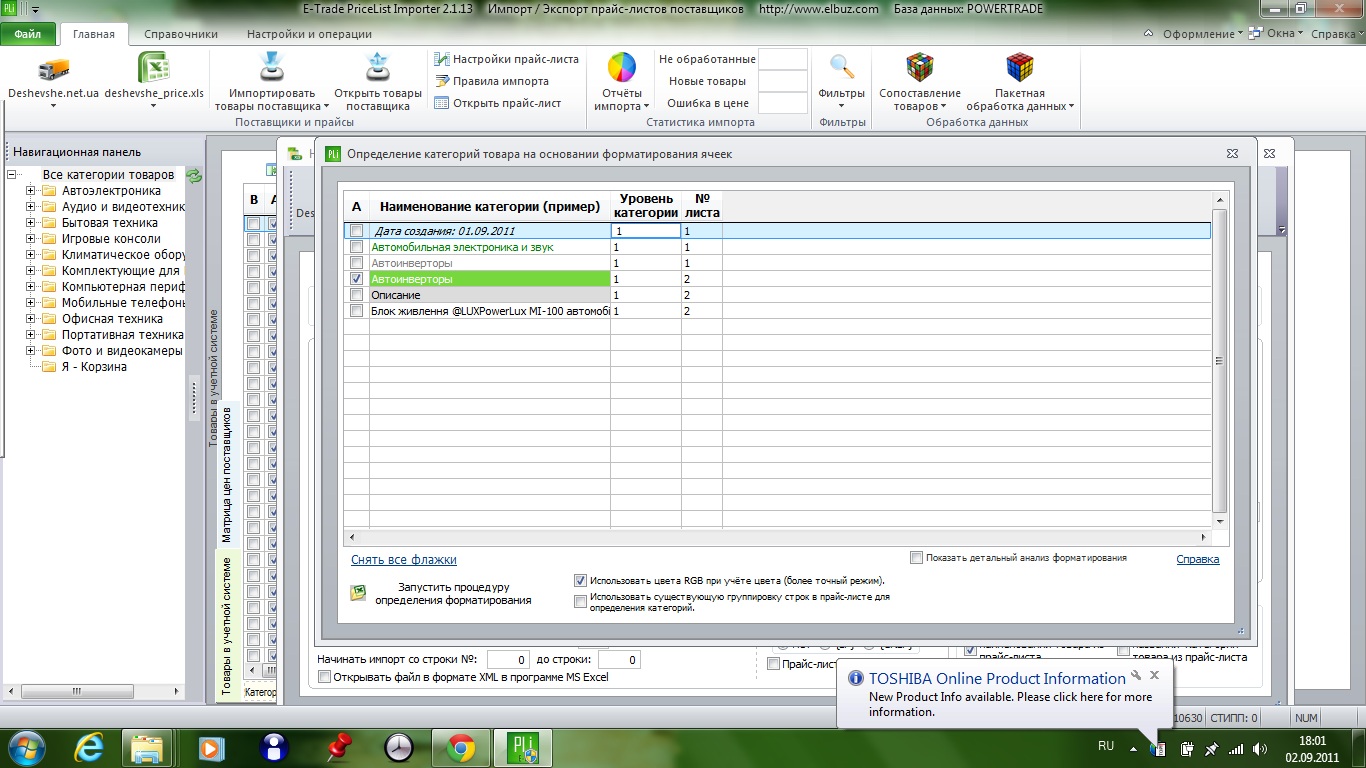Viewport: 1366px width, 768px height.
Task: Open the Windows Start menu
Action: coord(27,747)
